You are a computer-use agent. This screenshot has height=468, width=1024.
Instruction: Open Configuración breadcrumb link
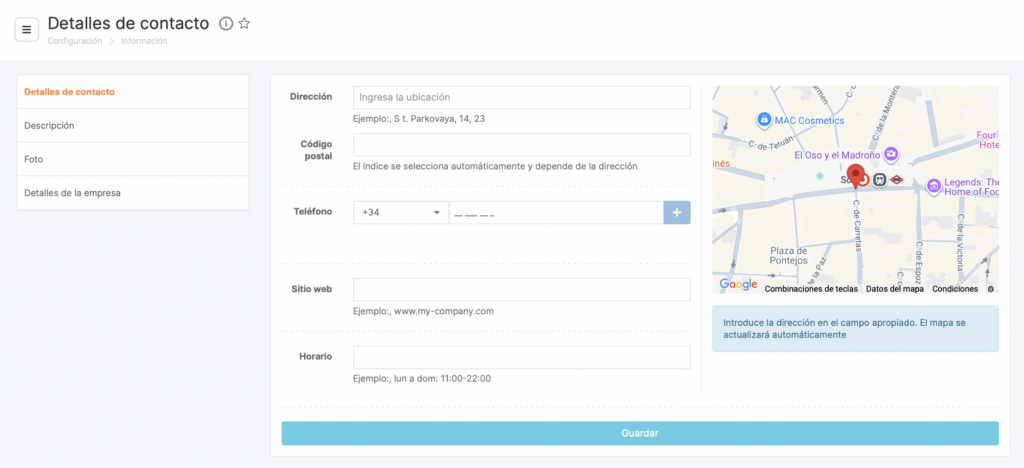coord(74,40)
